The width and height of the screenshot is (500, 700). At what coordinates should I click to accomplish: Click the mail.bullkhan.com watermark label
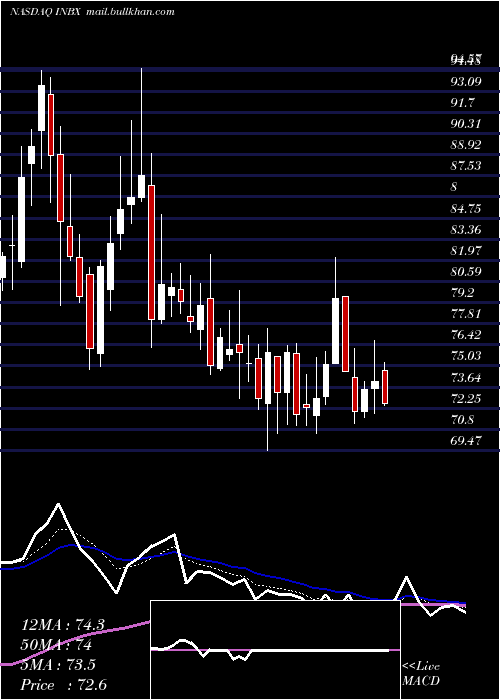coord(129,12)
